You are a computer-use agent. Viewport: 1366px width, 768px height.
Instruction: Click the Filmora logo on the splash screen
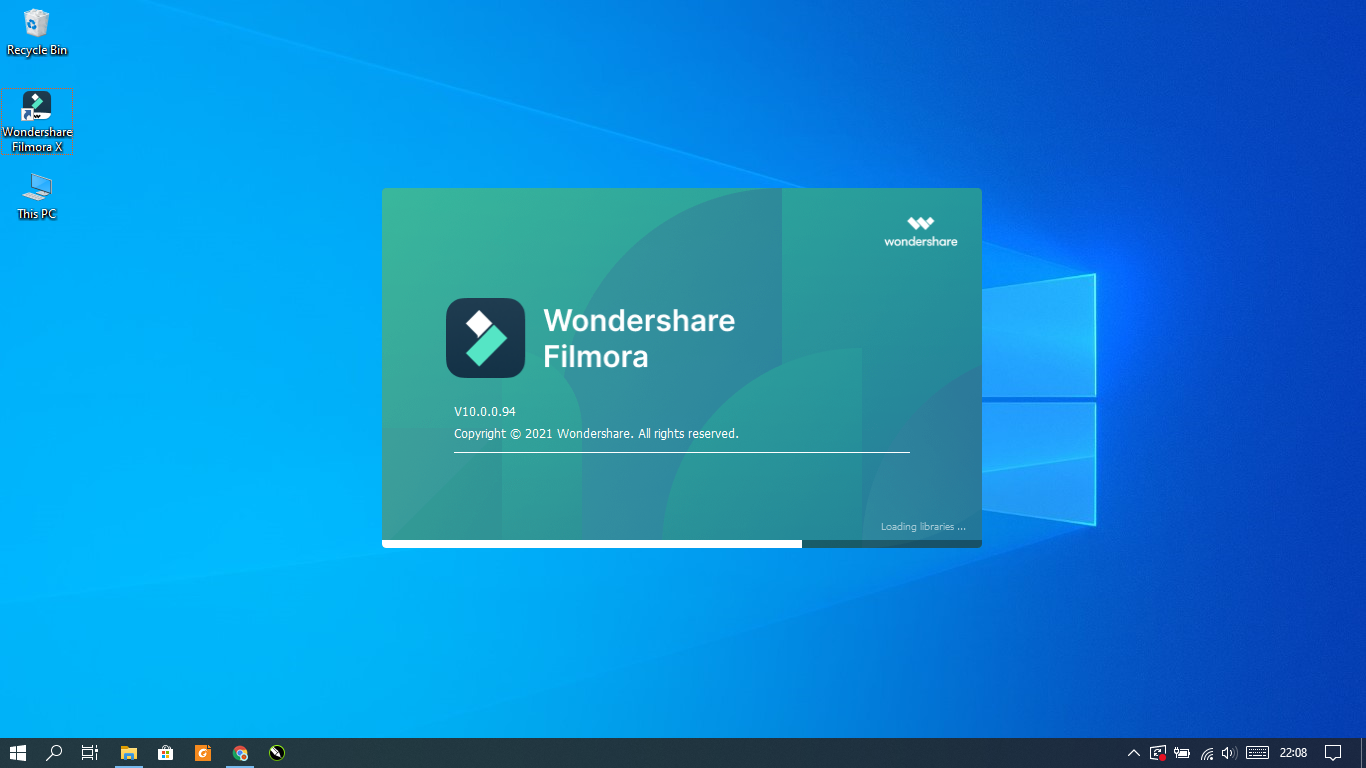click(x=485, y=338)
